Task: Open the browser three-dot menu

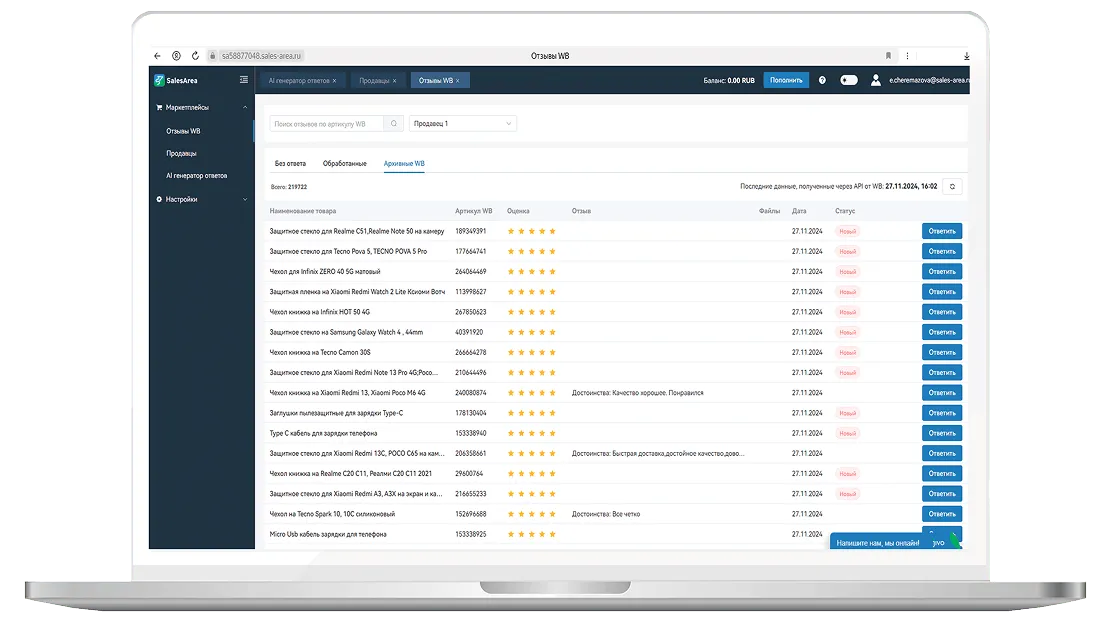Action: tap(908, 56)
